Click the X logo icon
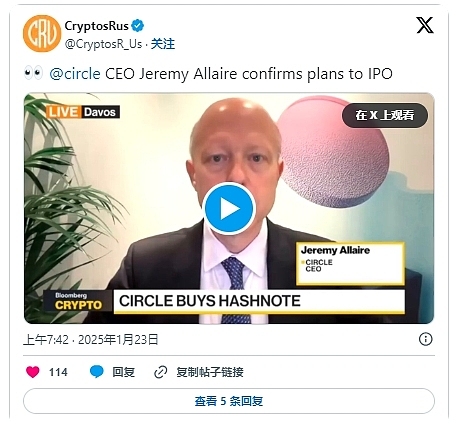The height and width of the screenshot is (429, 462). coord(425,25)
